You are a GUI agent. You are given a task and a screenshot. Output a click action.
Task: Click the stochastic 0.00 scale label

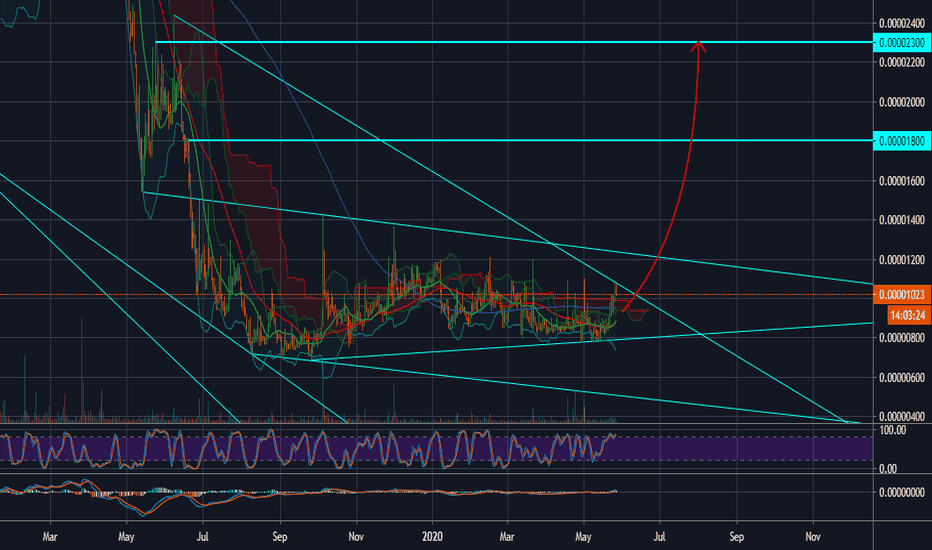click(x=888, y=469)
